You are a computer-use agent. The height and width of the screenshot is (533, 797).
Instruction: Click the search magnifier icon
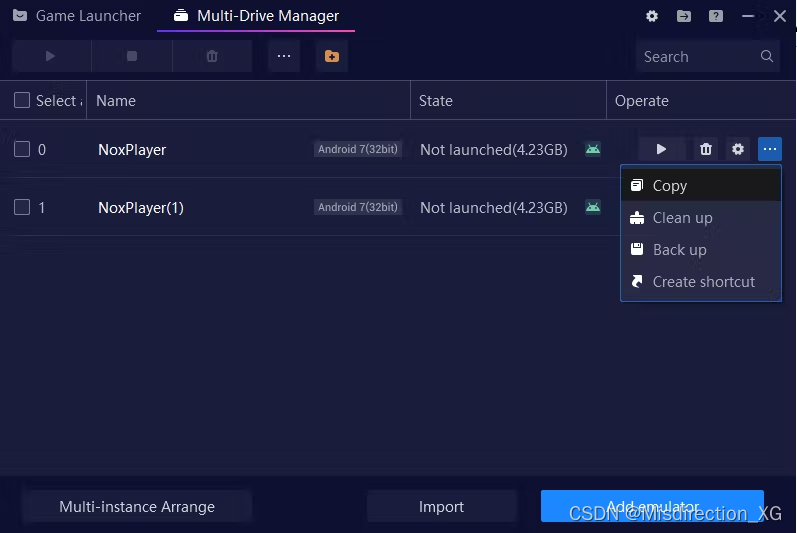(767, 56)
